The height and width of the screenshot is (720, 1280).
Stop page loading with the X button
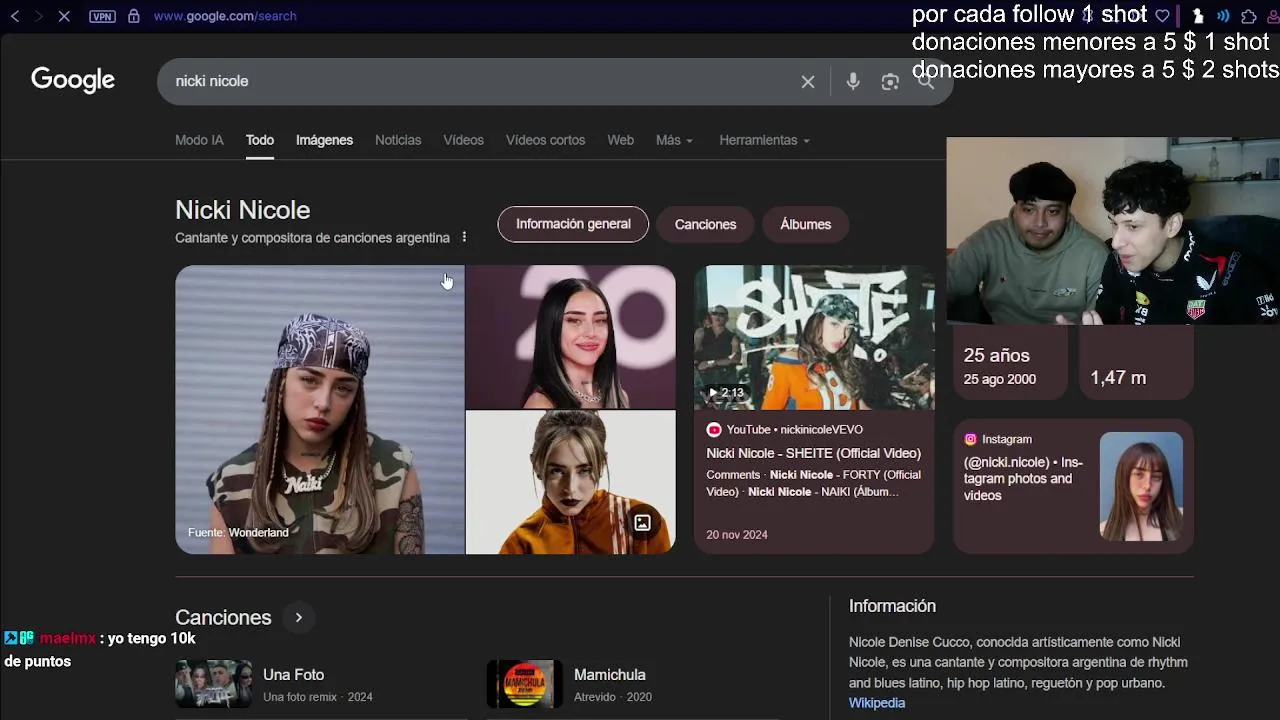pos(64,16)
